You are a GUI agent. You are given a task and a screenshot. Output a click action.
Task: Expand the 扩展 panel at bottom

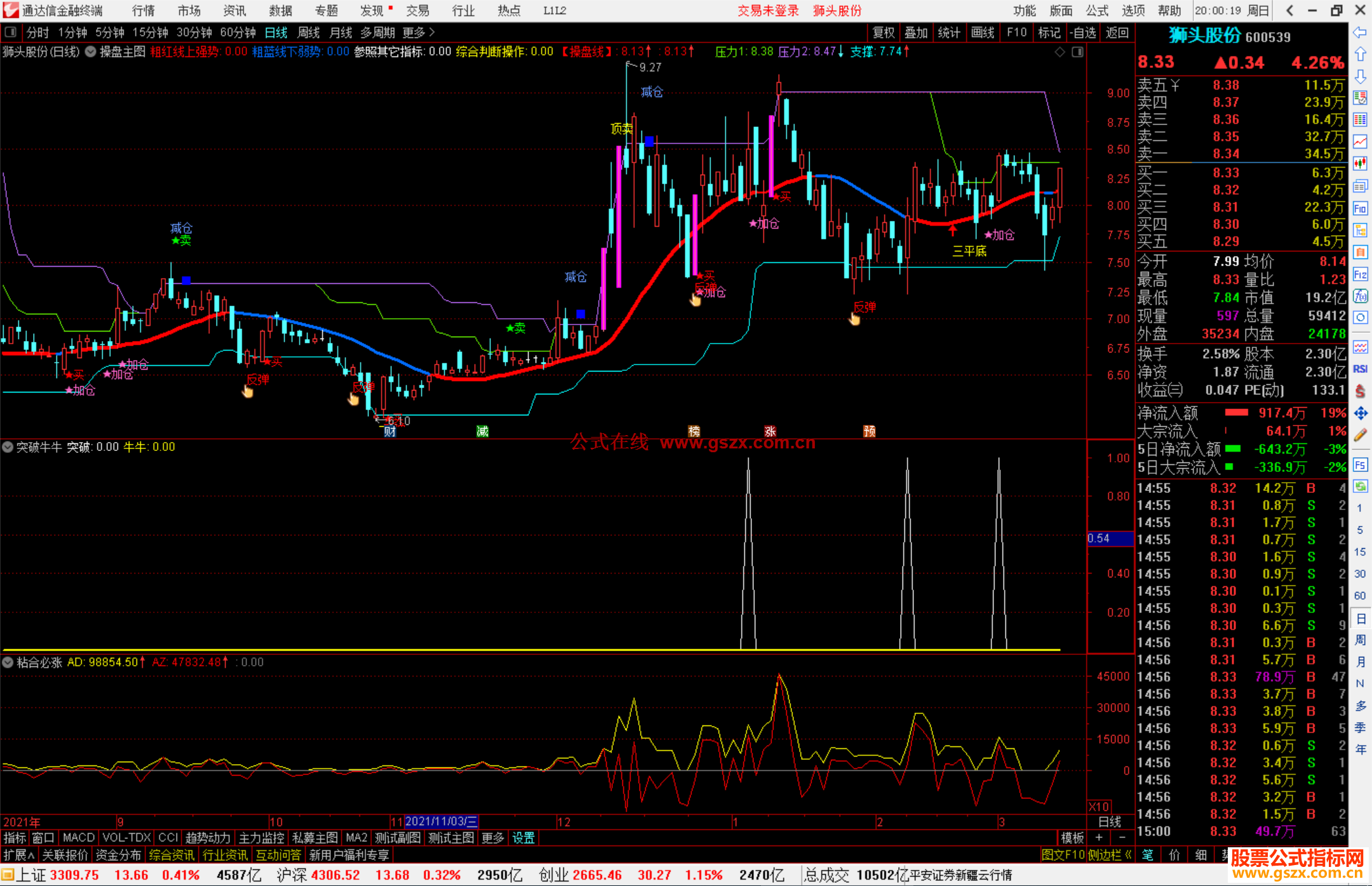coord(19,855)
